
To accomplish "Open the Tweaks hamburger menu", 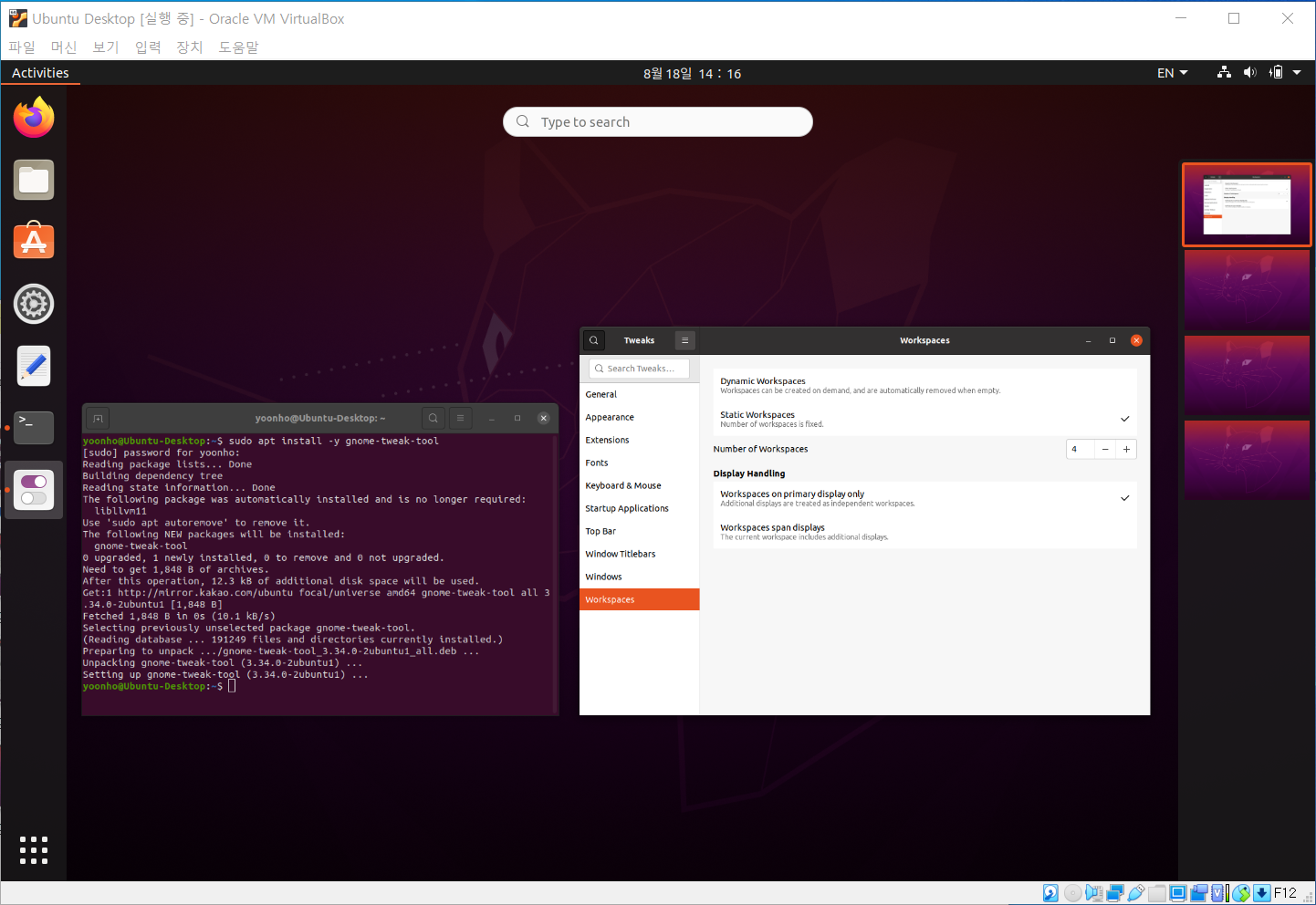I will pyautogui.click(x=684, y=340).
